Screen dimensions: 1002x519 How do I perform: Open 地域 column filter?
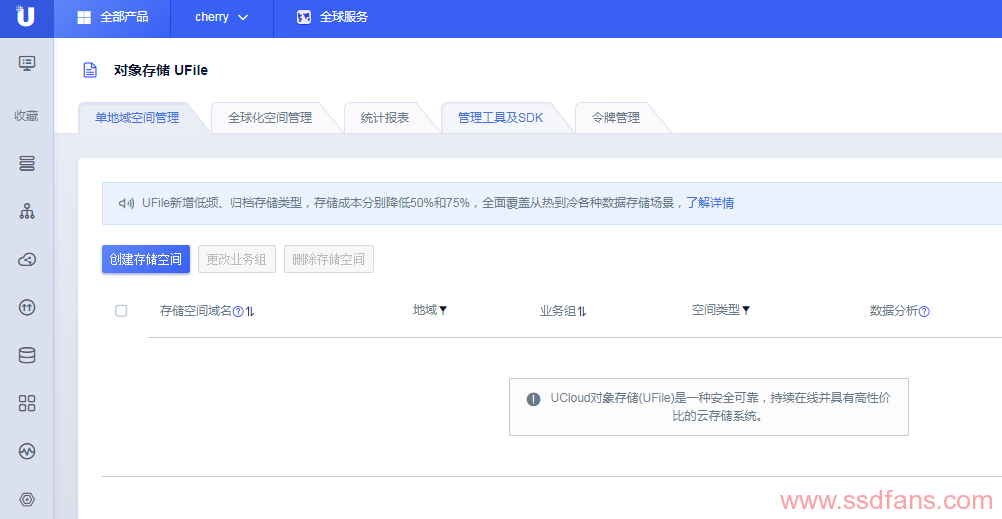pos(443,311)
